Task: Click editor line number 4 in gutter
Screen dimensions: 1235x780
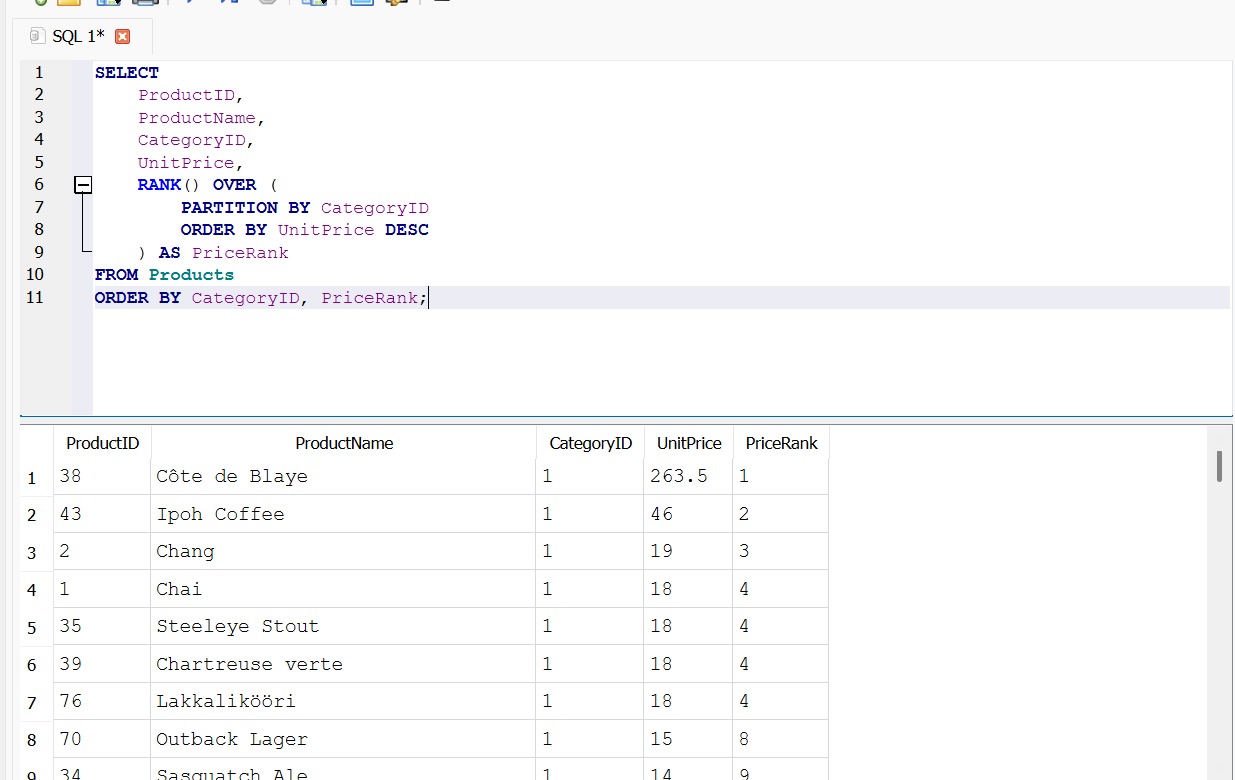Action: pos(39,139)
